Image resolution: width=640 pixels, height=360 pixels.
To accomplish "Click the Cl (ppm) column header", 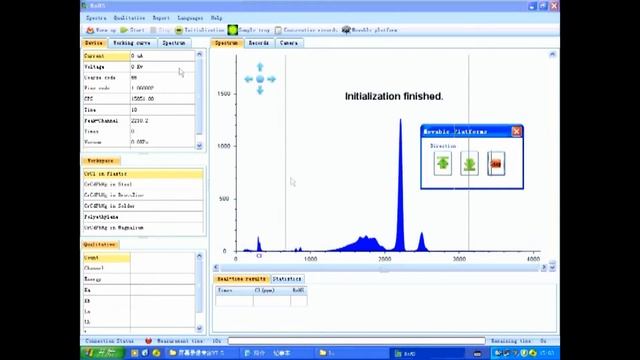I will pos(272,291).
